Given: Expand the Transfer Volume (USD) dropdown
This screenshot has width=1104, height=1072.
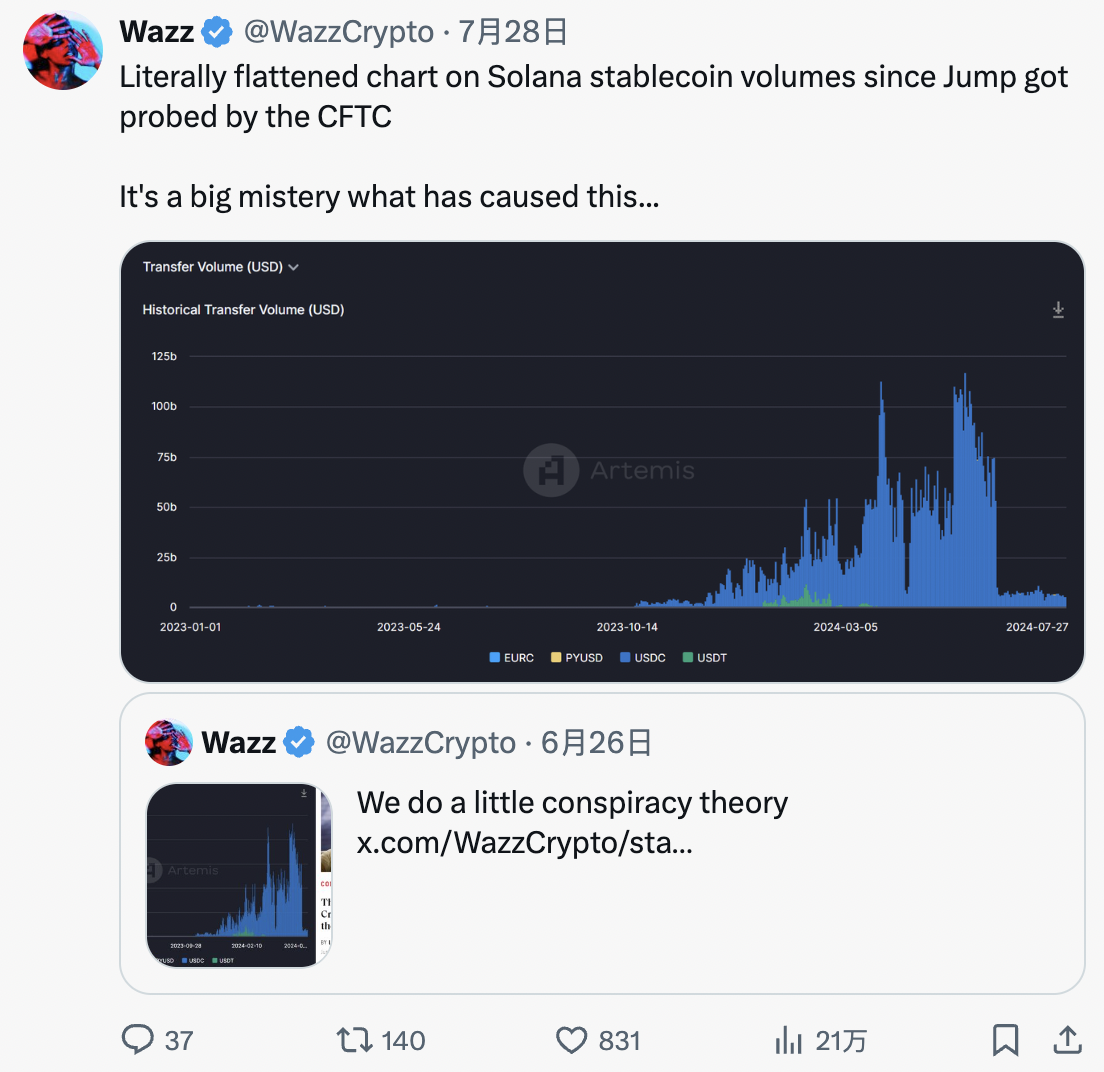Looking at the screenshot, I should pos(221,267).
